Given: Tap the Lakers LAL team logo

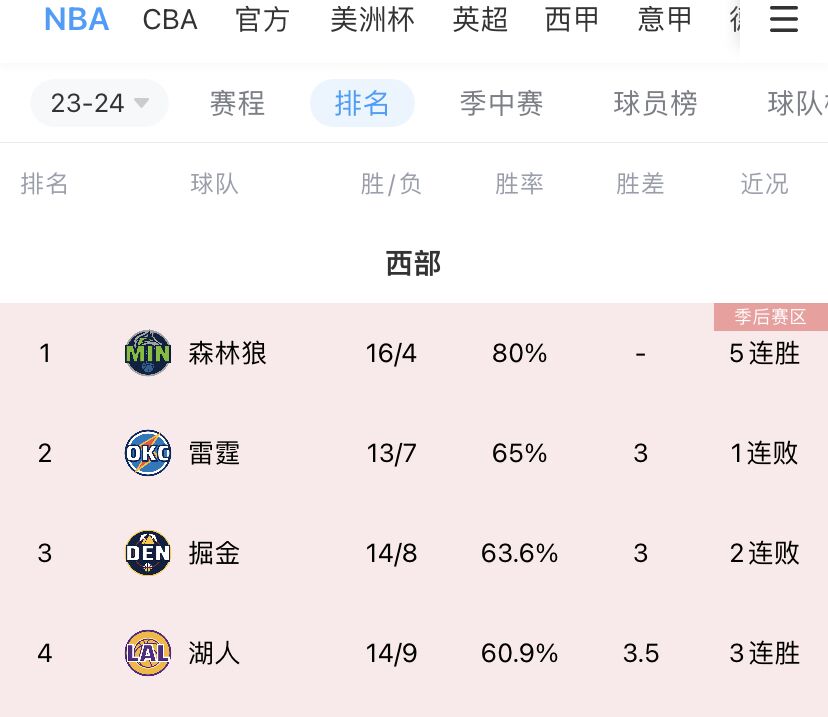Looking at the screenshot, I should point(148,653).
